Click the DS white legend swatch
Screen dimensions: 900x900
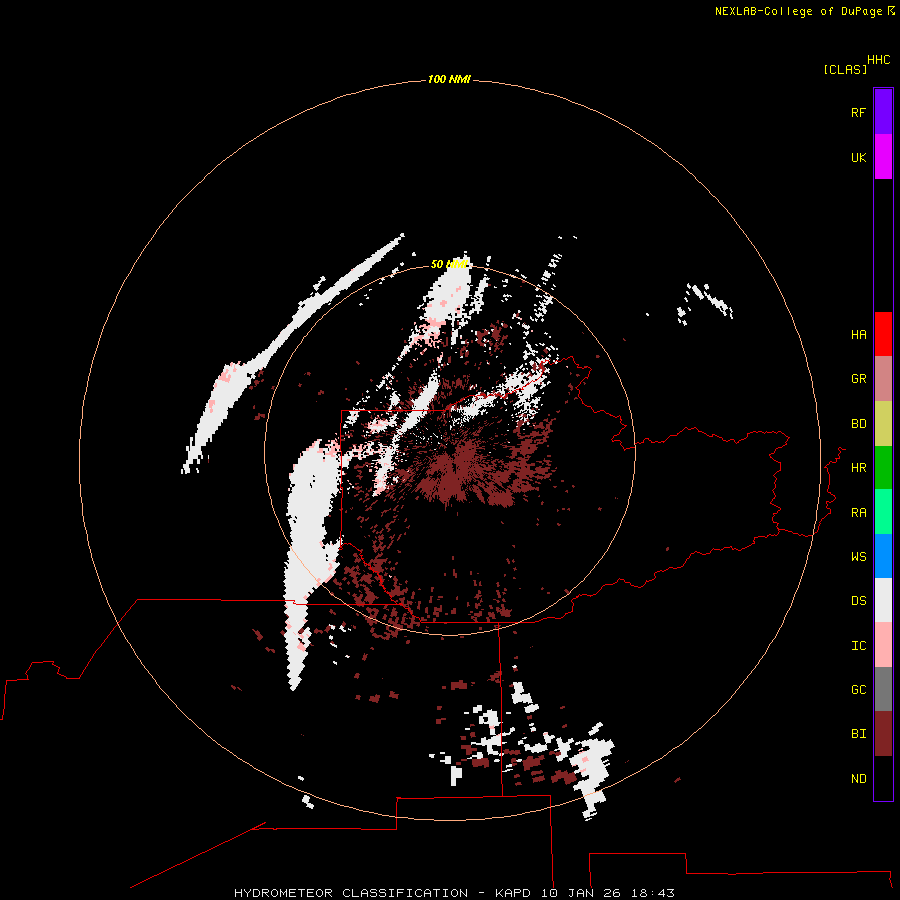click(883, 600)
